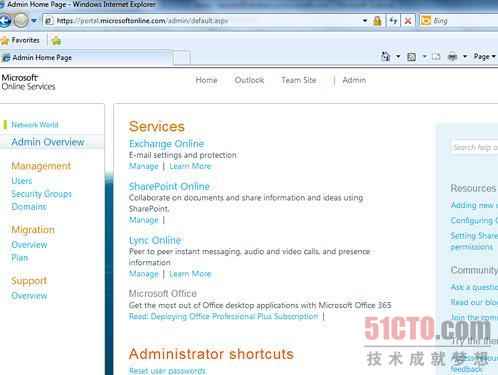
Task: Open the Exchange Online heading link
Action: coord(166,144)
